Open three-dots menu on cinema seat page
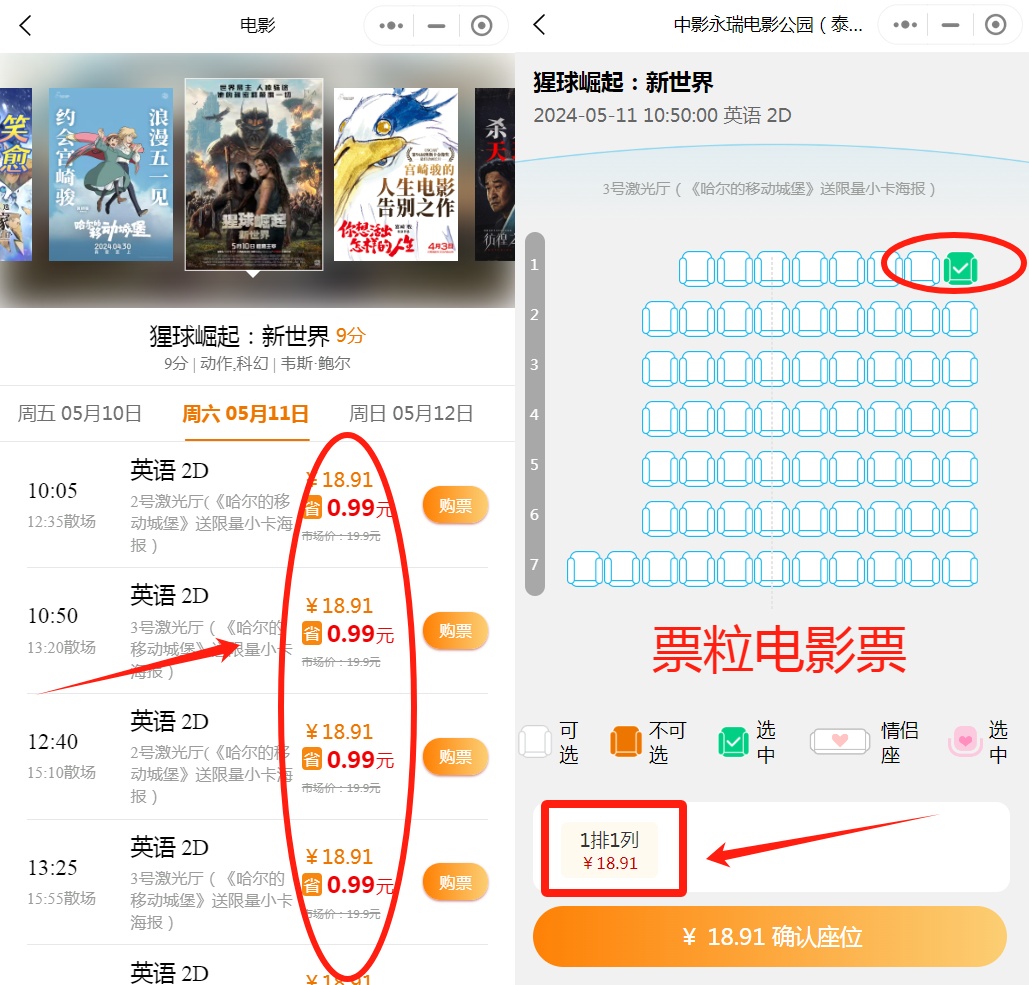Viewport: 1029px width, 985px height. [905, 25]
